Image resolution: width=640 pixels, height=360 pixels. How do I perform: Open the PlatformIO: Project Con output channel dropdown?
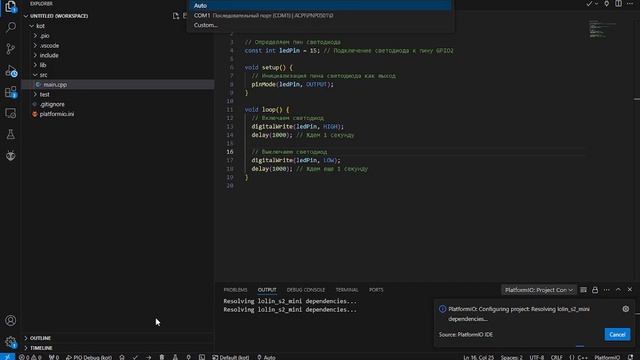click(539, 290)
